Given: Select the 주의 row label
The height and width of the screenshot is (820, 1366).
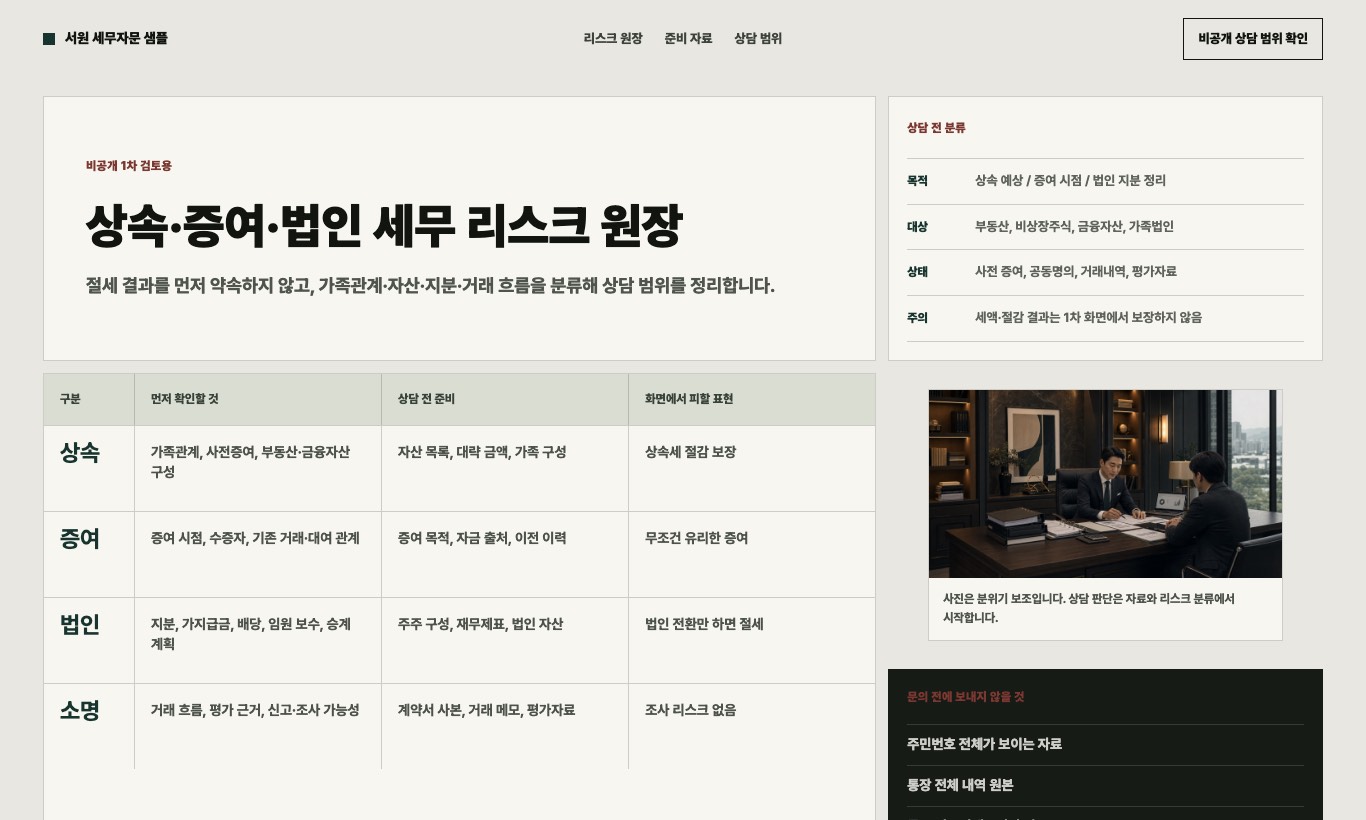Looking at the screenshot, I should click(917, 318).
